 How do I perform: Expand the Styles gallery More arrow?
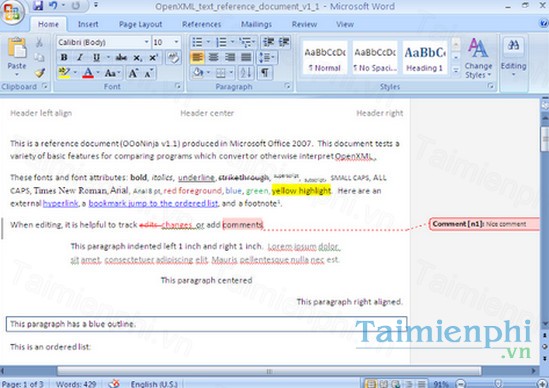[456, 70]
